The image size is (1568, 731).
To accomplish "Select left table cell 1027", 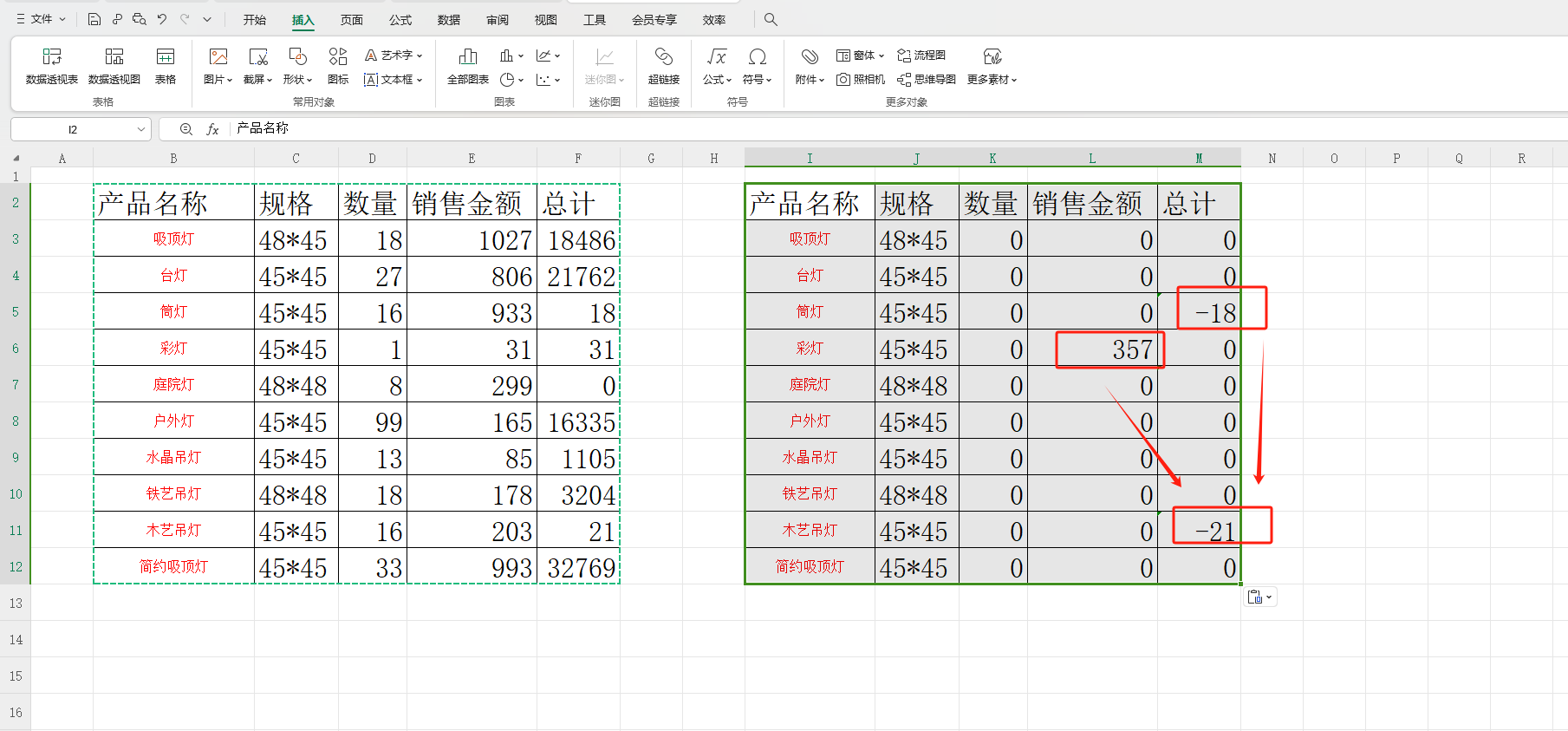I will (x=472, y=238).
